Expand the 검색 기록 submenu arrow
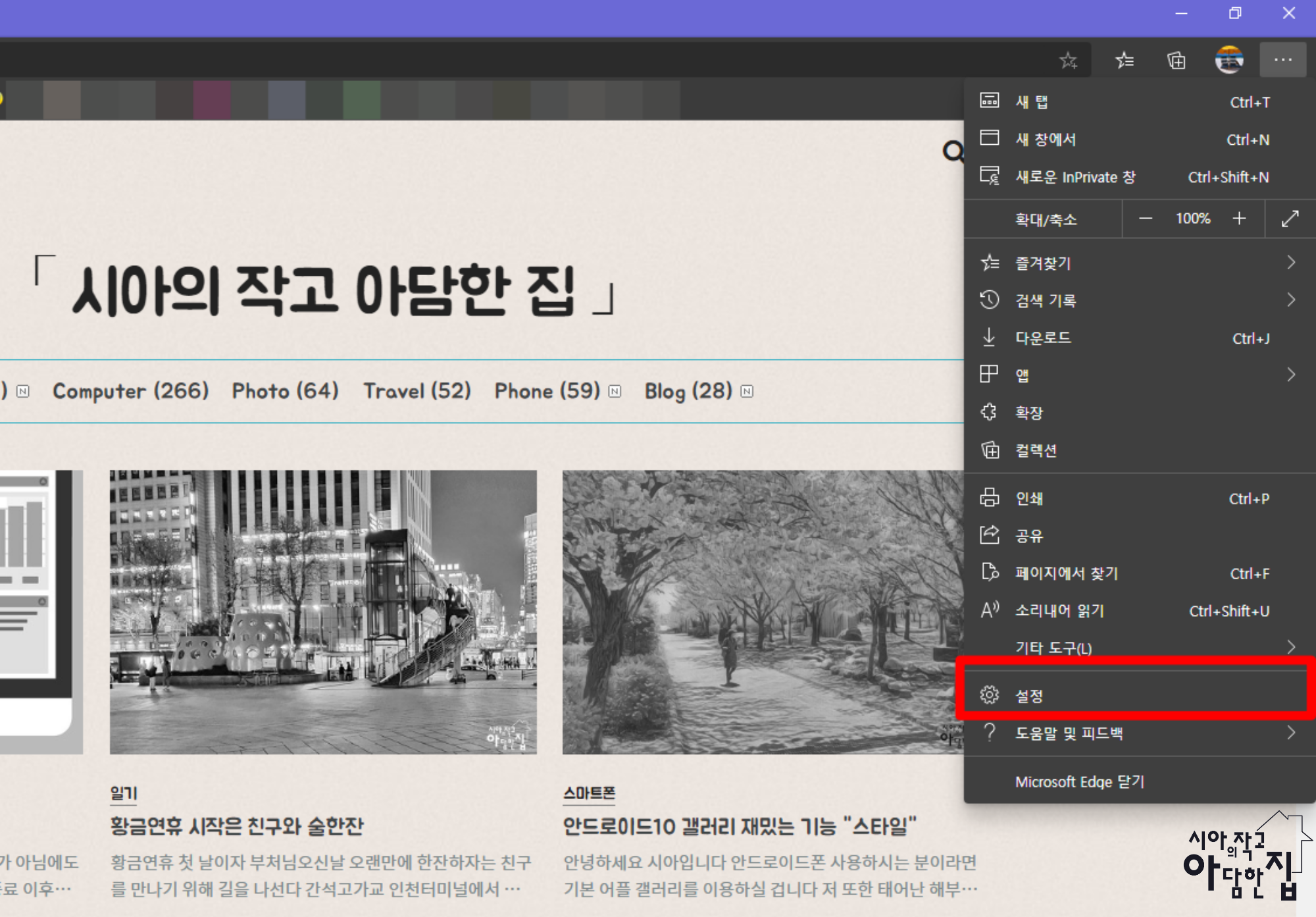The image size is (1316, 917). 1291,300
